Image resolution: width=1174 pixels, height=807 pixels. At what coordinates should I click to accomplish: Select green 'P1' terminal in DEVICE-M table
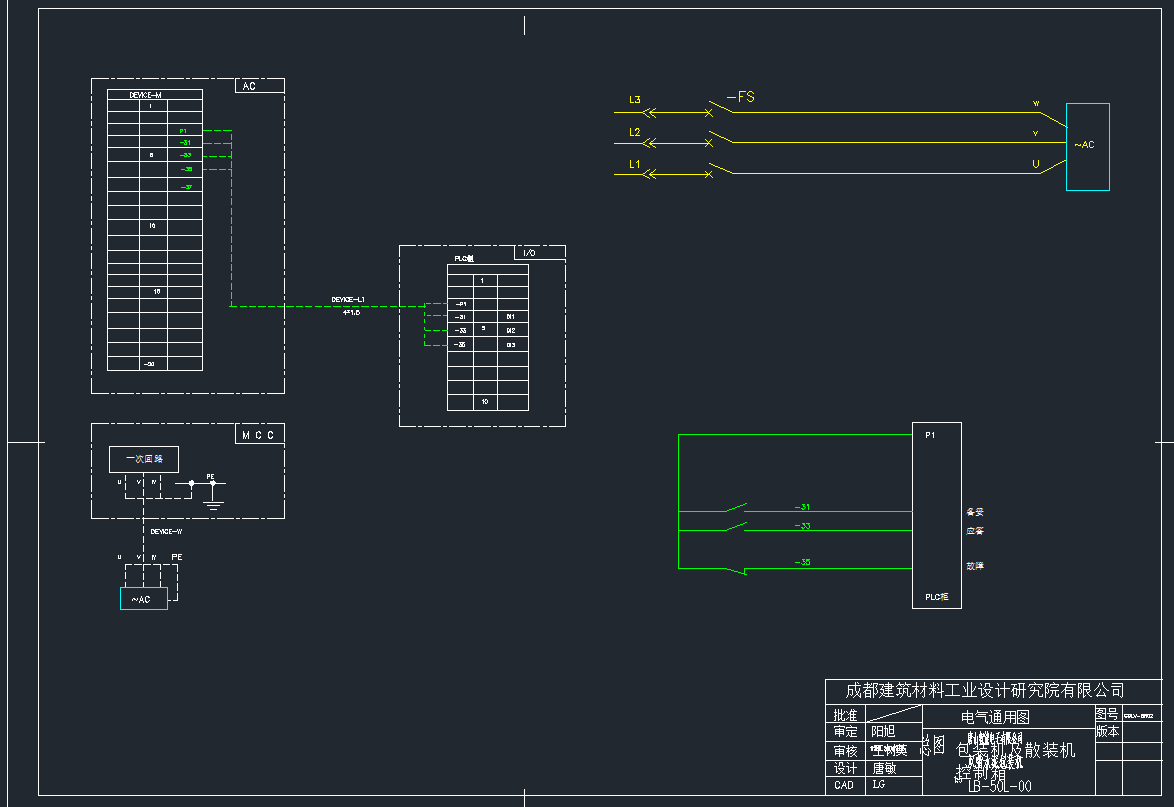pos(183,131)
